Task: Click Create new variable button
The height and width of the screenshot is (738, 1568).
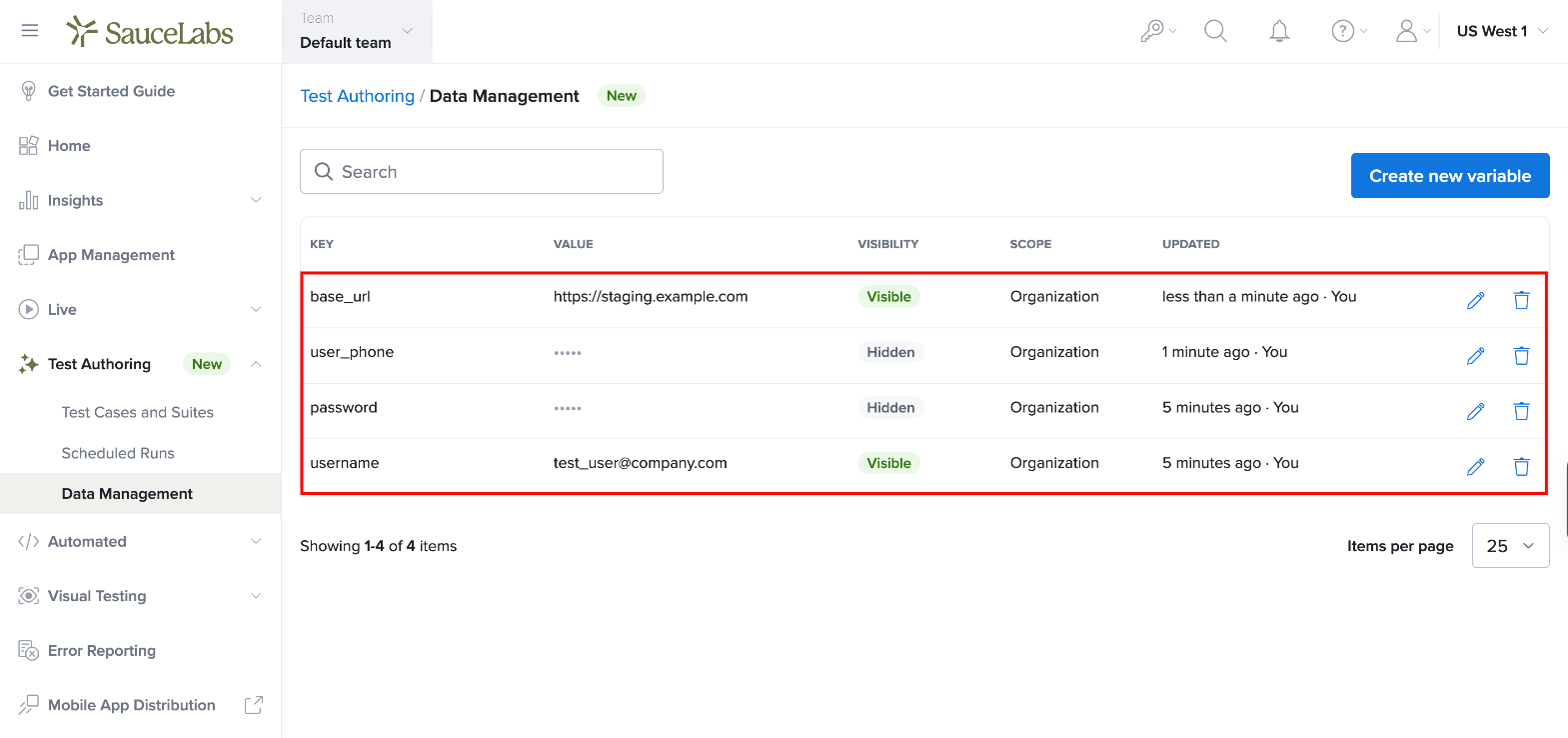Action: tap(1450, 176)
